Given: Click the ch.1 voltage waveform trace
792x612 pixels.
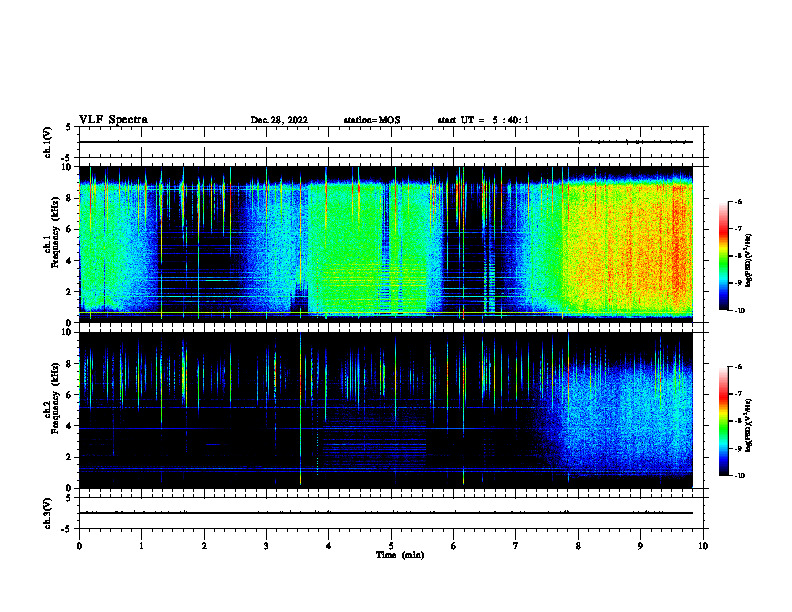Looking at the screenshot, I should coord(386,142).
